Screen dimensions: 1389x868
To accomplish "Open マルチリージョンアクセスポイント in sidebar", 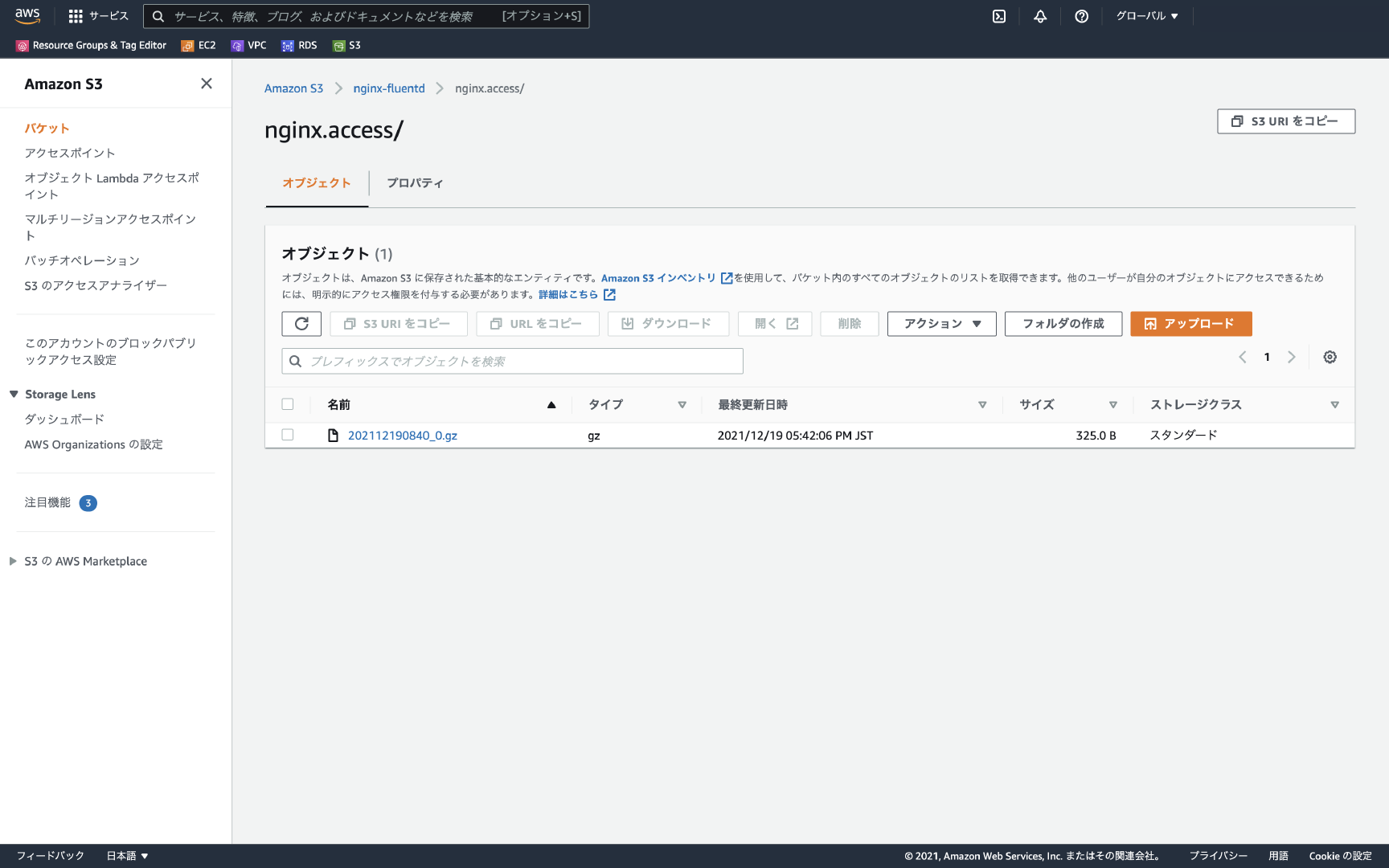I will pyautogui.click(x=110, y=227).
